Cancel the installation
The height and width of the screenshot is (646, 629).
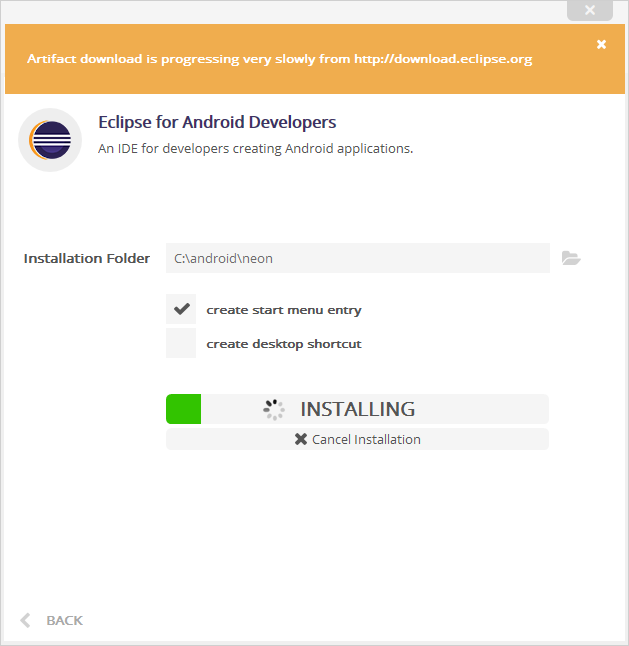[357, 439]
